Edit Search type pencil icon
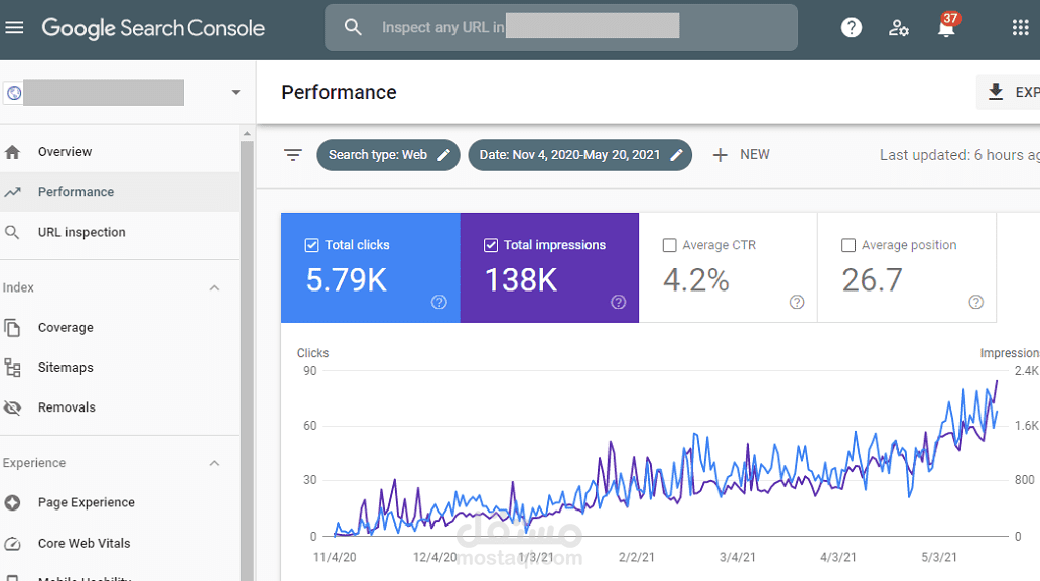The image size is (1040, 581). click(x=444, y=155)
